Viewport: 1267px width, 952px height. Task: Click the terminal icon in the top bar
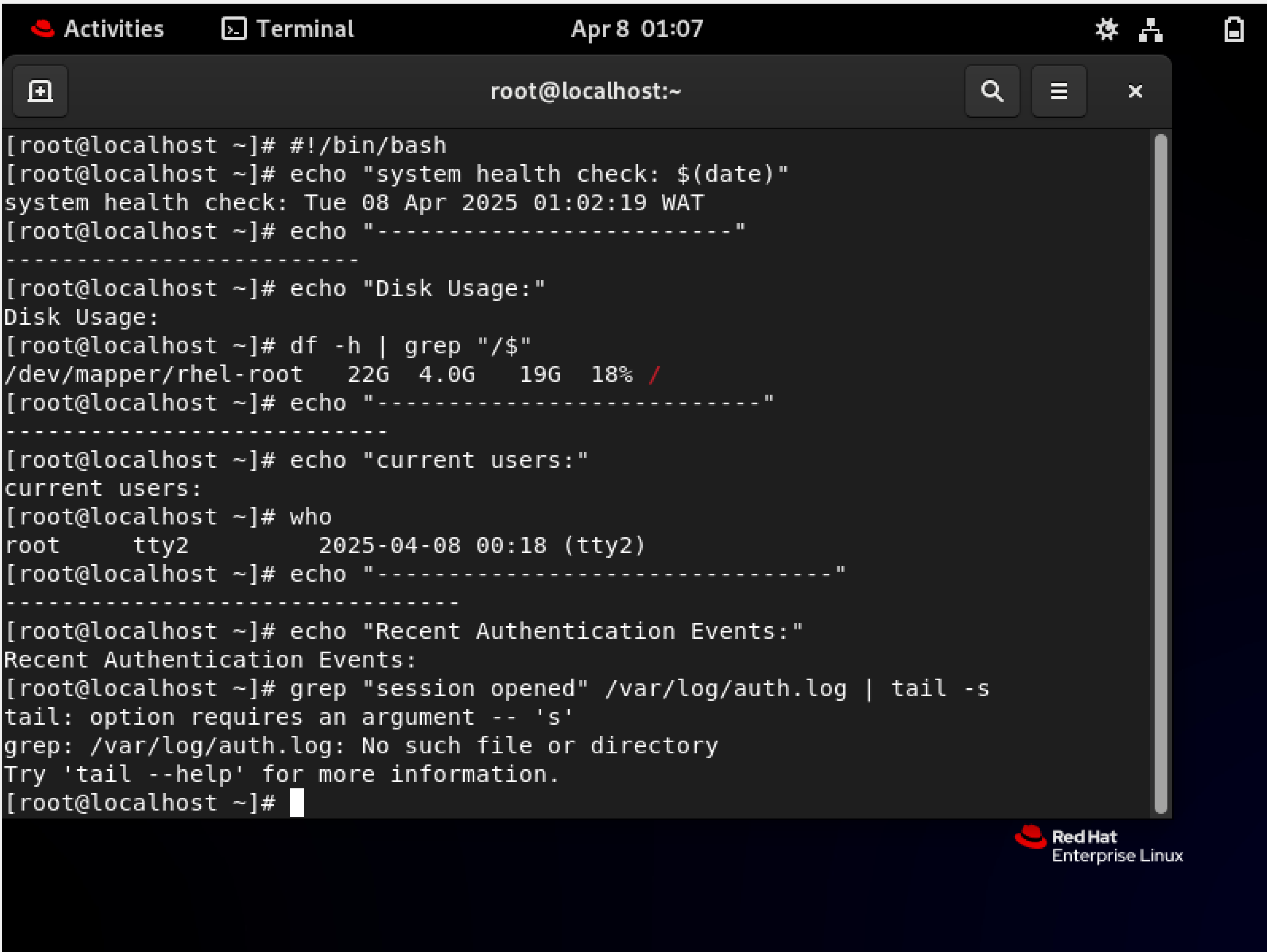click(234, 29)
